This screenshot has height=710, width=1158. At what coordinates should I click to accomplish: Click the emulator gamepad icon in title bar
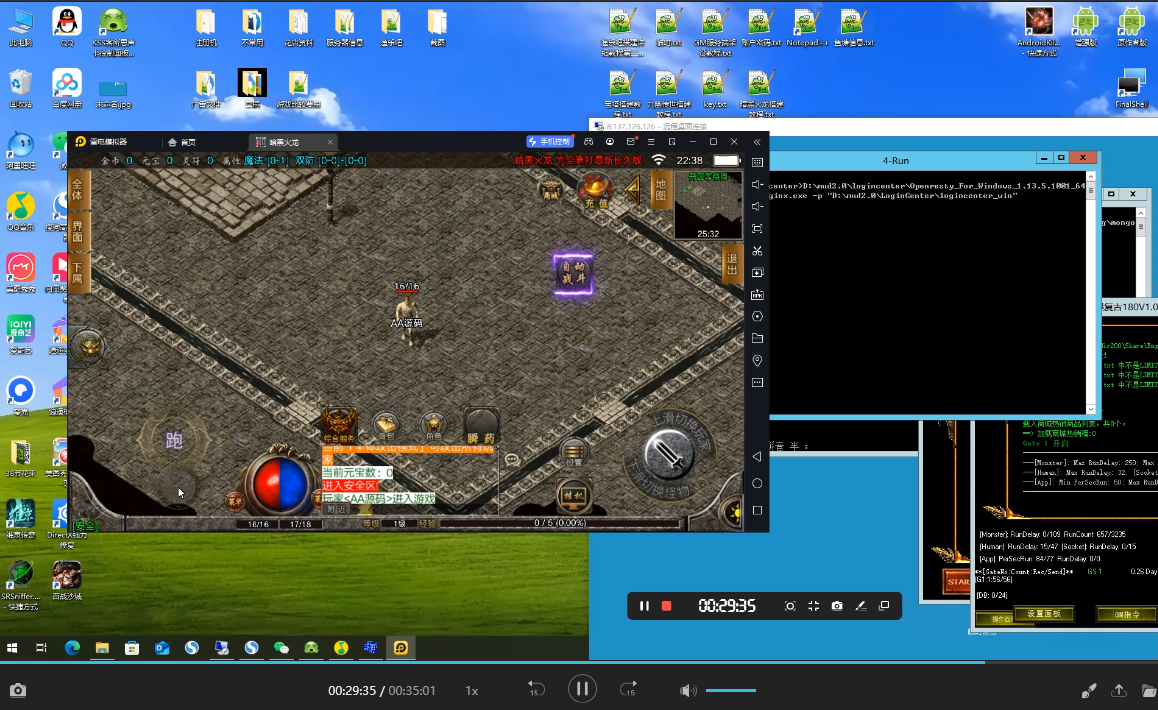coord(589,141)
